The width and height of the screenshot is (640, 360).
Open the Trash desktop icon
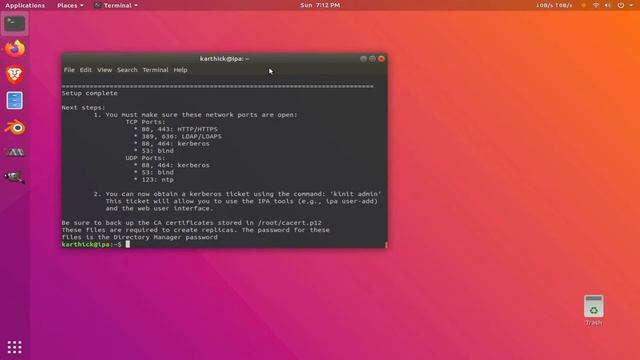click(593, 310)
